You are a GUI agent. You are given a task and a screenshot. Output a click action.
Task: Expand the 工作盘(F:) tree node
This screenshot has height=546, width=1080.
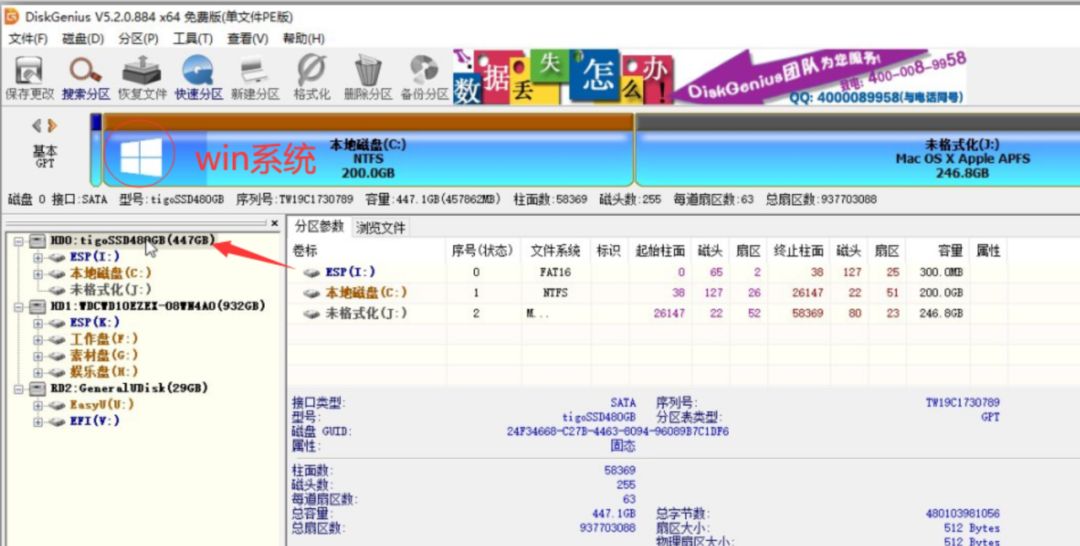coord(38,339)
